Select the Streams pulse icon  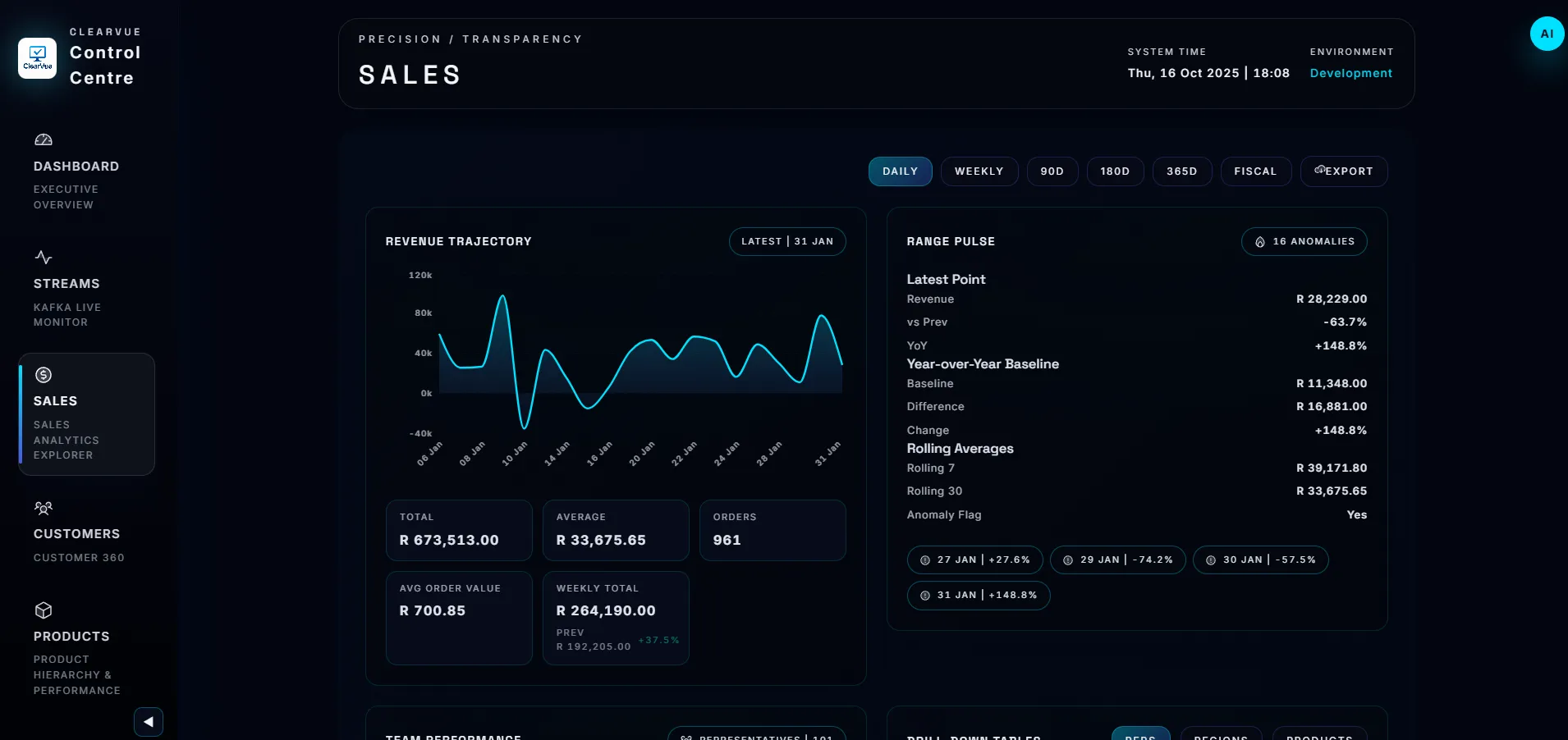coord(44,258)
